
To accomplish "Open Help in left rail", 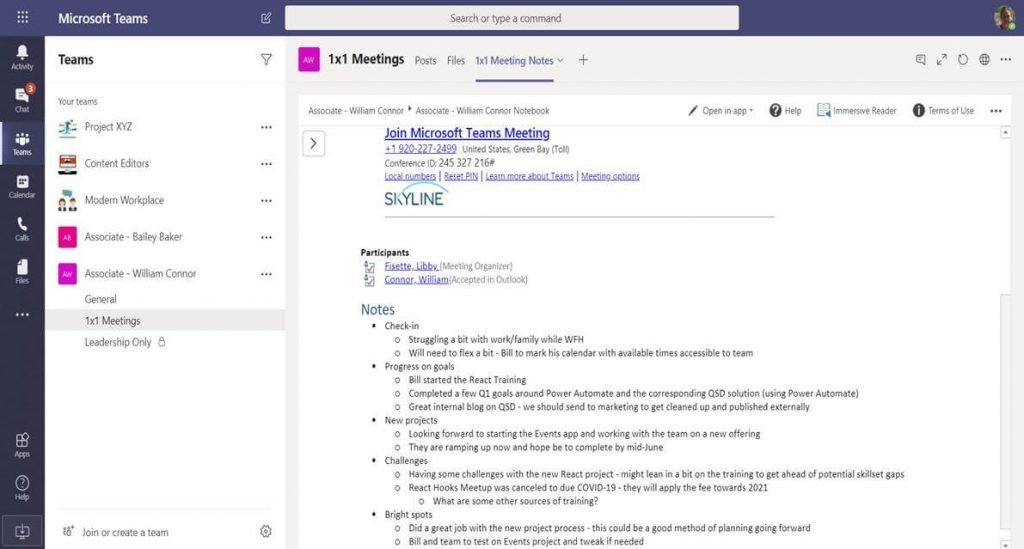I will 22,488.
